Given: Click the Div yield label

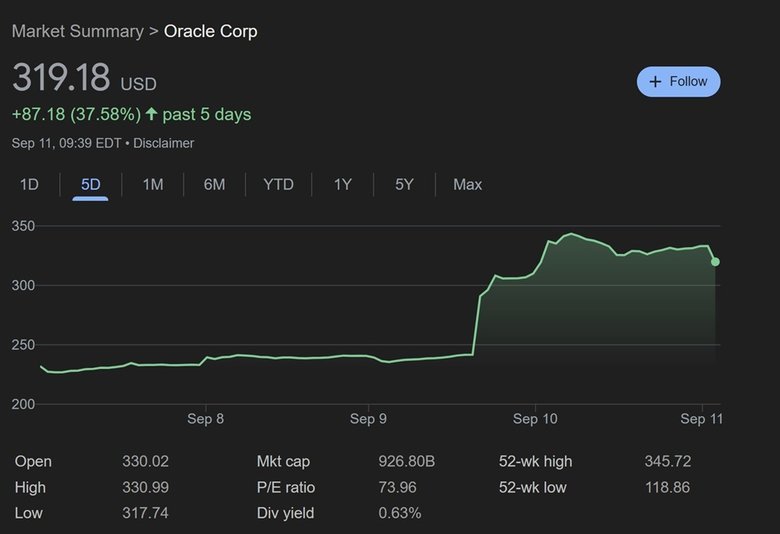Looking at the screenshot, I should (286, 513).
